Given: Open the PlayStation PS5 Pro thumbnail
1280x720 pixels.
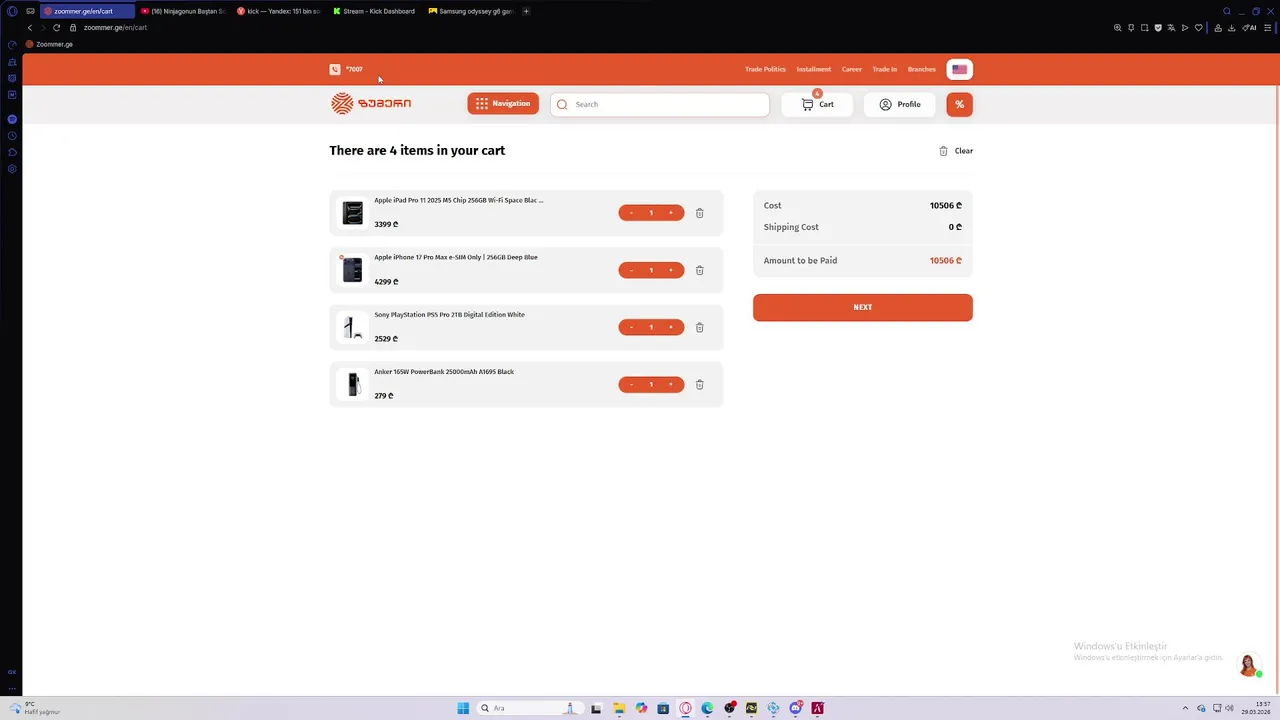Looking at the screenshot, I should point(352,327).
